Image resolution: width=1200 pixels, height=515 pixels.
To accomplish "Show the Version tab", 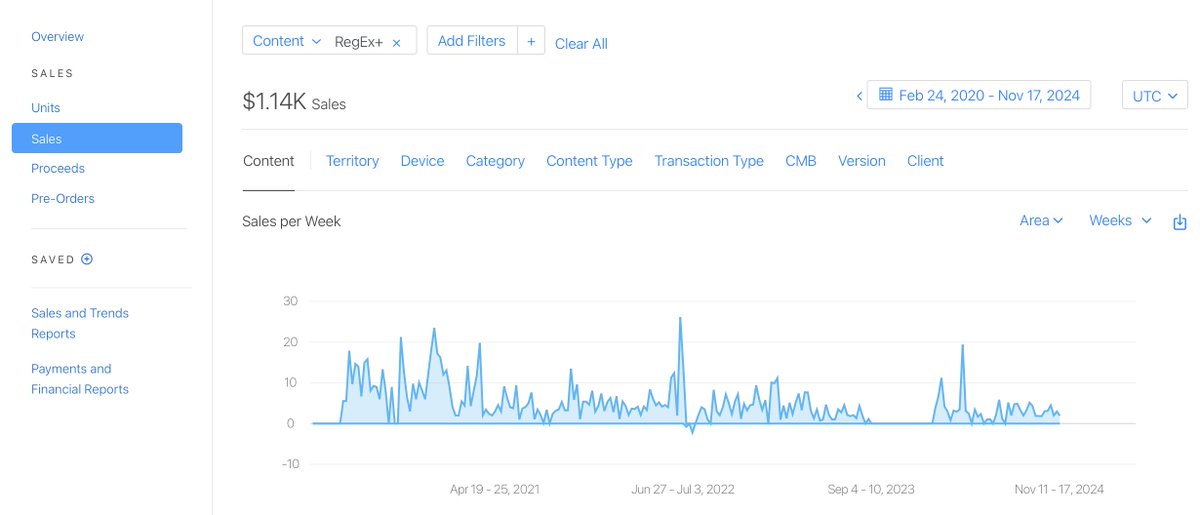I will click(862, 161).
